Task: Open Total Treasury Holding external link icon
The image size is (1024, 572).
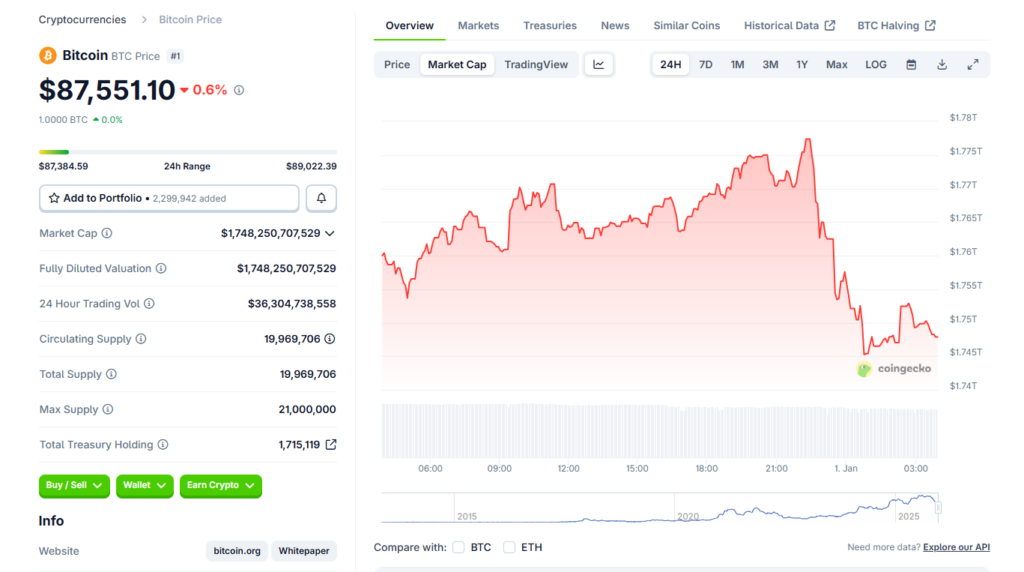Action: click(331, 445)
